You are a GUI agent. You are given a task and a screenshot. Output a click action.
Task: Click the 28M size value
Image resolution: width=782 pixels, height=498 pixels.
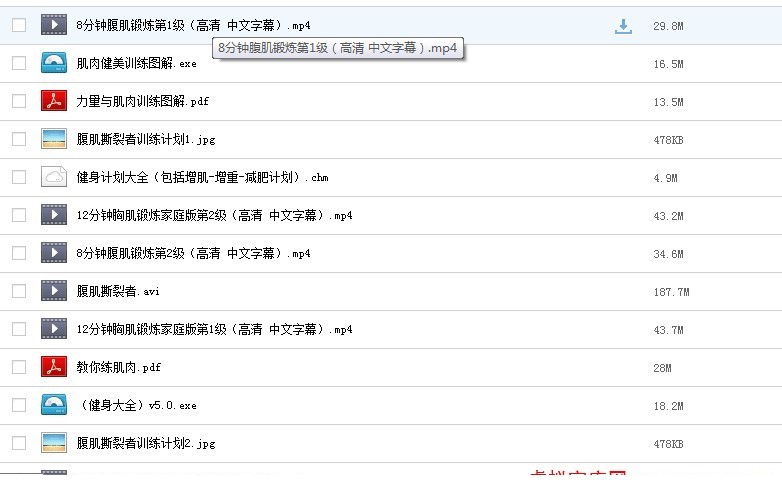coord(662,368)
